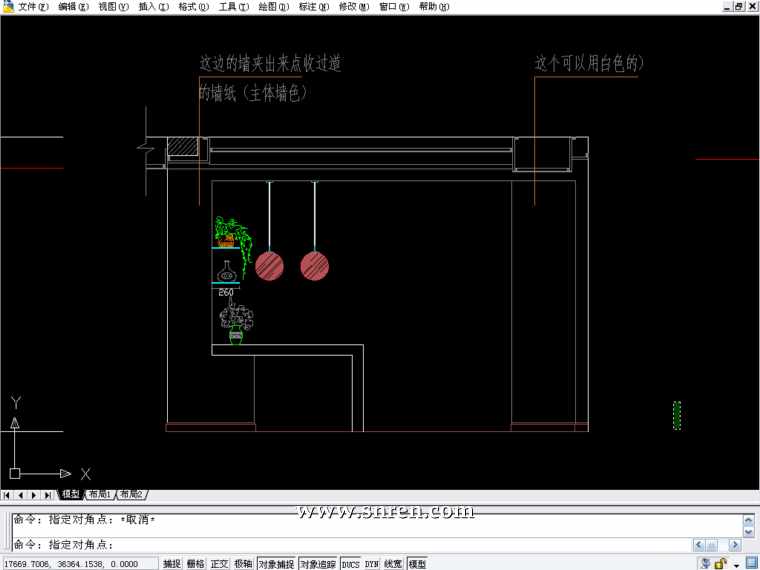Select annotation text 这边的墙夹出来点收过道
Viewport: 760px width, 570px height.
pyautogui.click(x=270, y=63)
